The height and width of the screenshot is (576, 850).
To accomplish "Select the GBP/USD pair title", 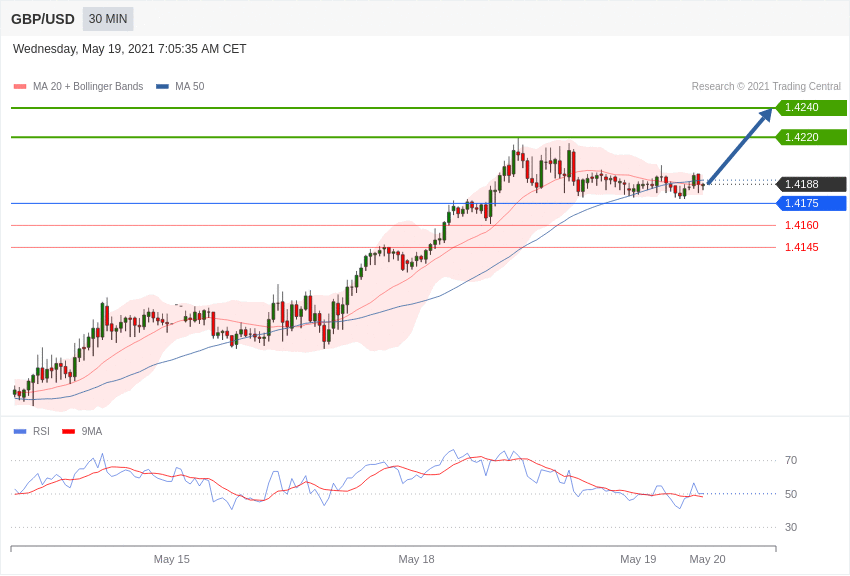I will tap(43, 20).
